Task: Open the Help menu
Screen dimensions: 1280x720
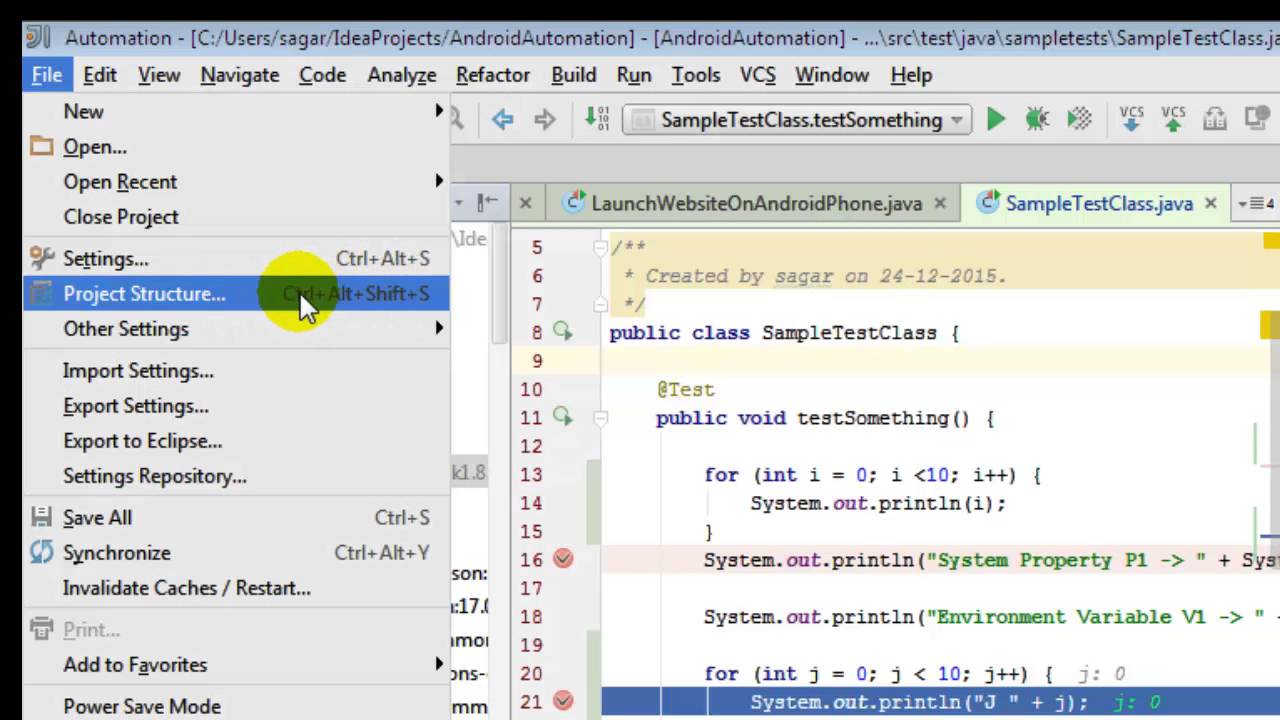Action: point(911,75)
